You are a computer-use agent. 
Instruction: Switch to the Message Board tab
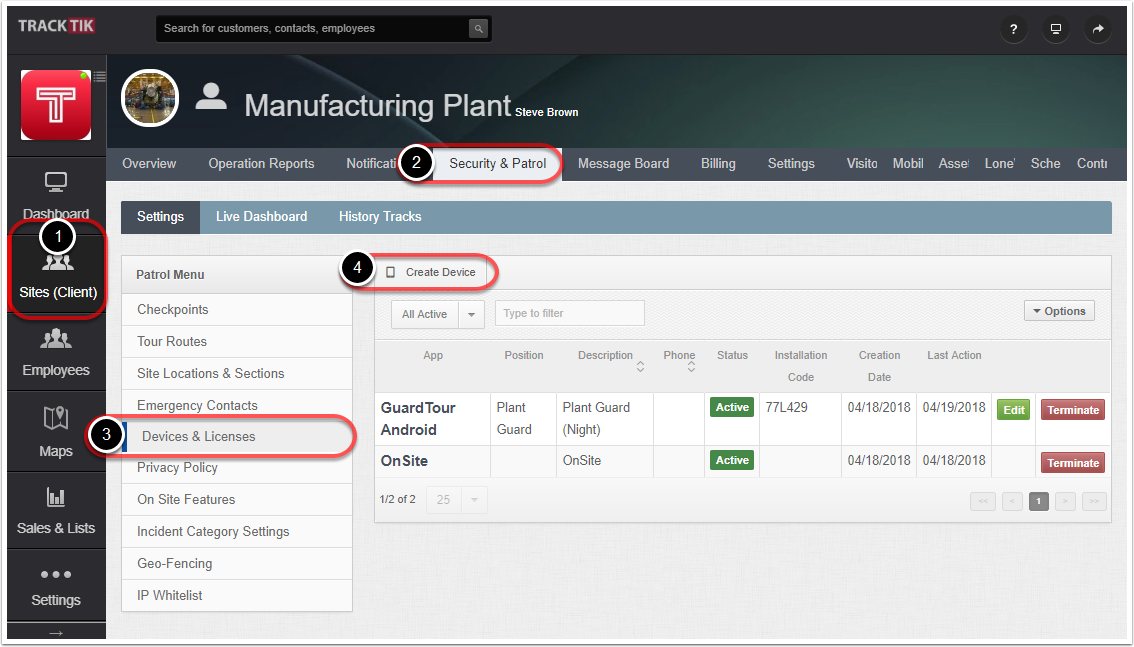point(623,164)
